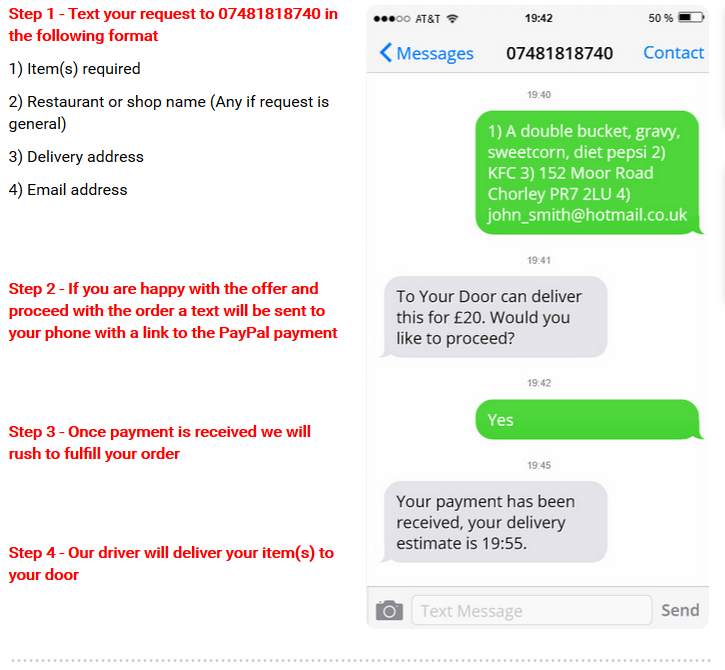Select the green KFC order message bubble
Image resolution: width=725 pixels, height=670 pixels.
point(588,172)
